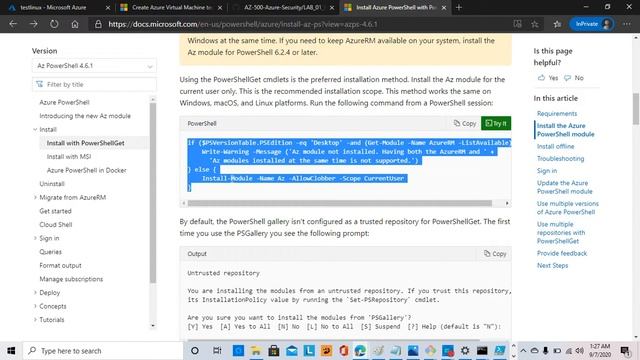Screen dimensions: 640x360
Task: Refresh the docs page
Action: pos(54,24)
